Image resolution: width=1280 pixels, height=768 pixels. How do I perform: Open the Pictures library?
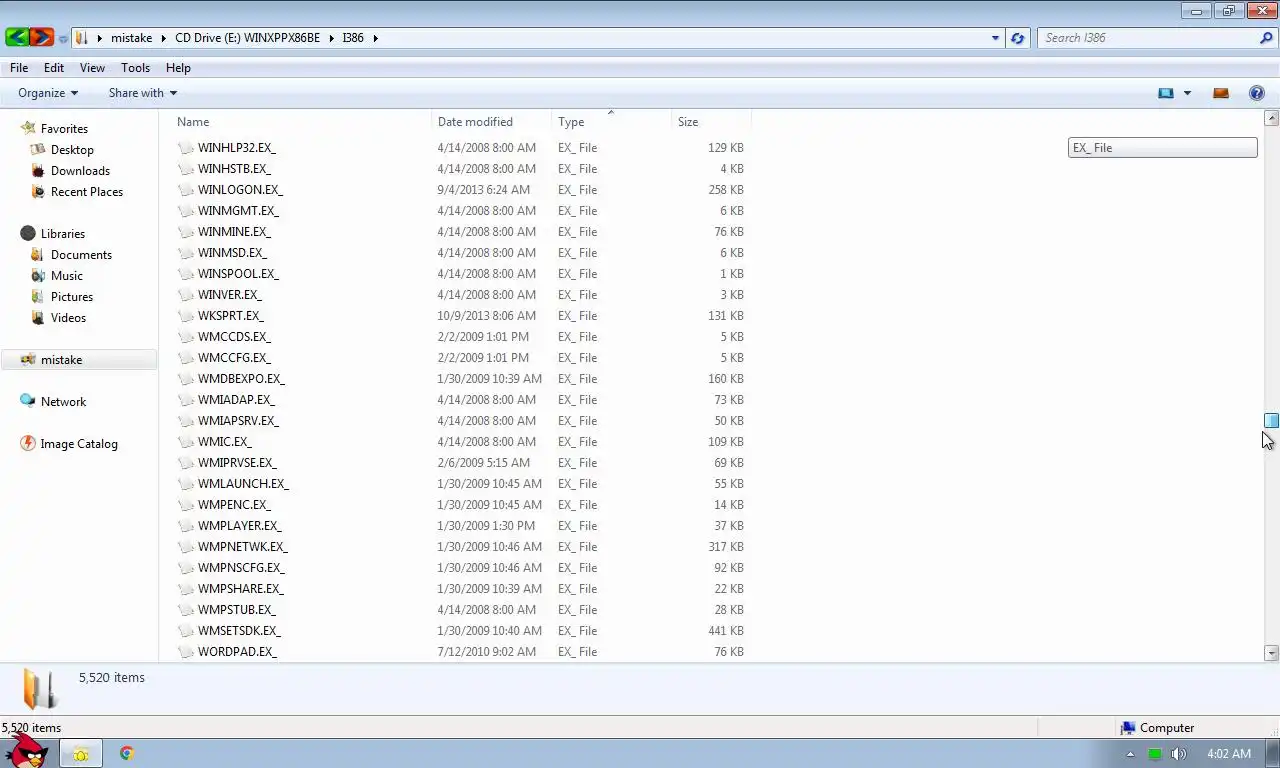click(x=72, y=297)
